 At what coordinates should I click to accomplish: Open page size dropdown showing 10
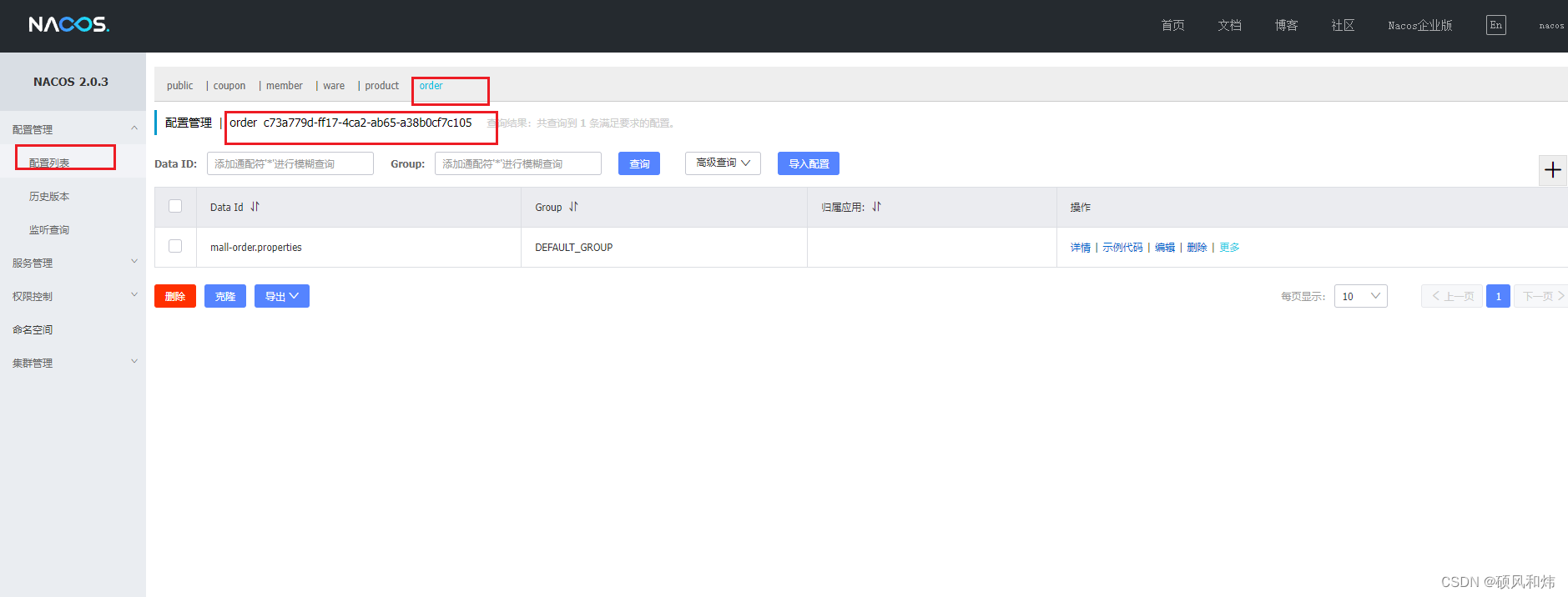tap(1361, 296)
